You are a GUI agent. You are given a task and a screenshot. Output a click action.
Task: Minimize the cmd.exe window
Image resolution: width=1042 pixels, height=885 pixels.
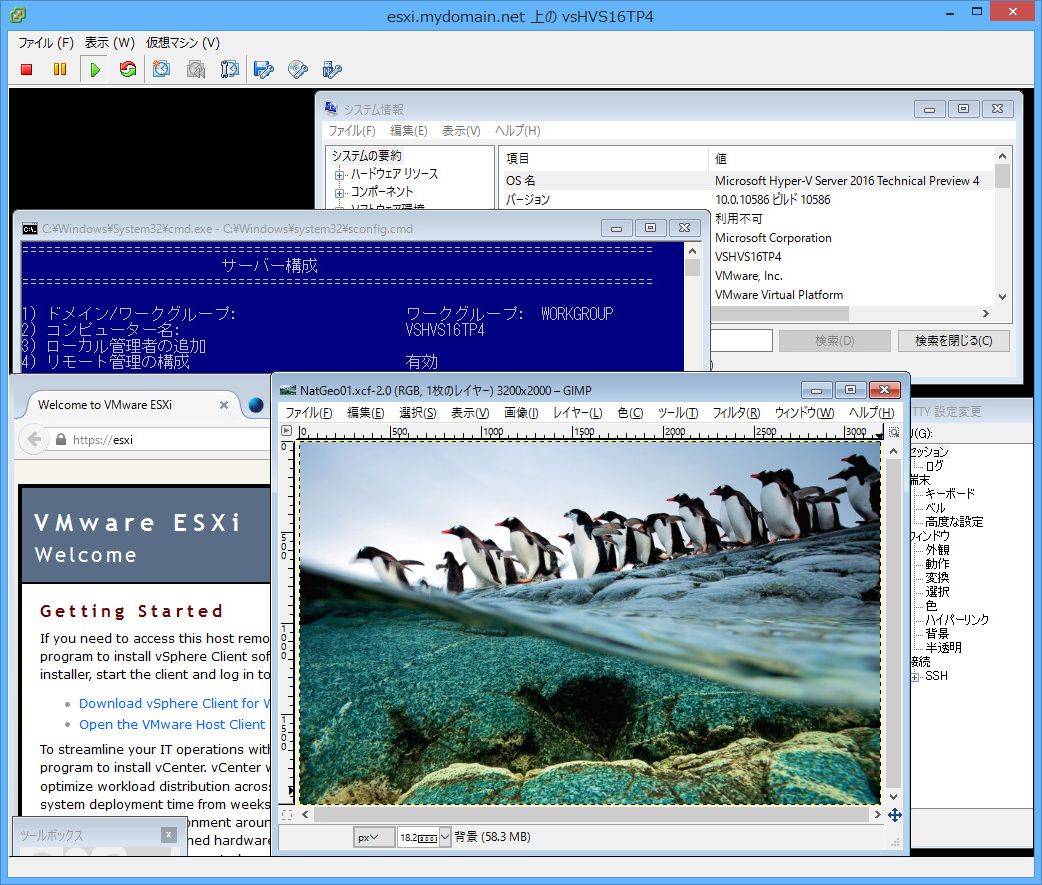point(617,228)
